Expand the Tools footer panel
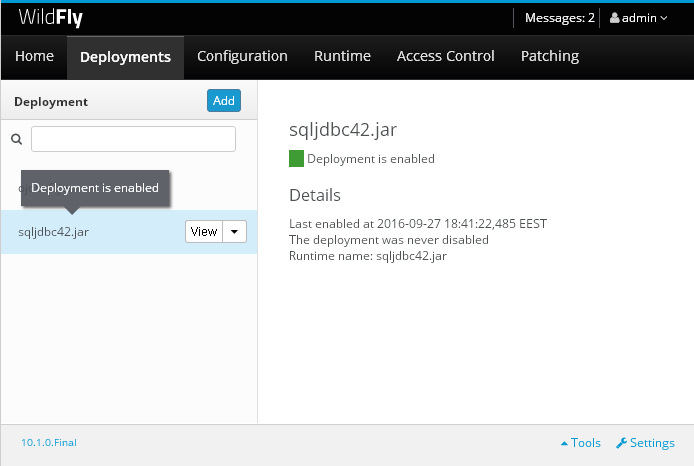This screenshot has height=466, width=694. click(581, 443)
